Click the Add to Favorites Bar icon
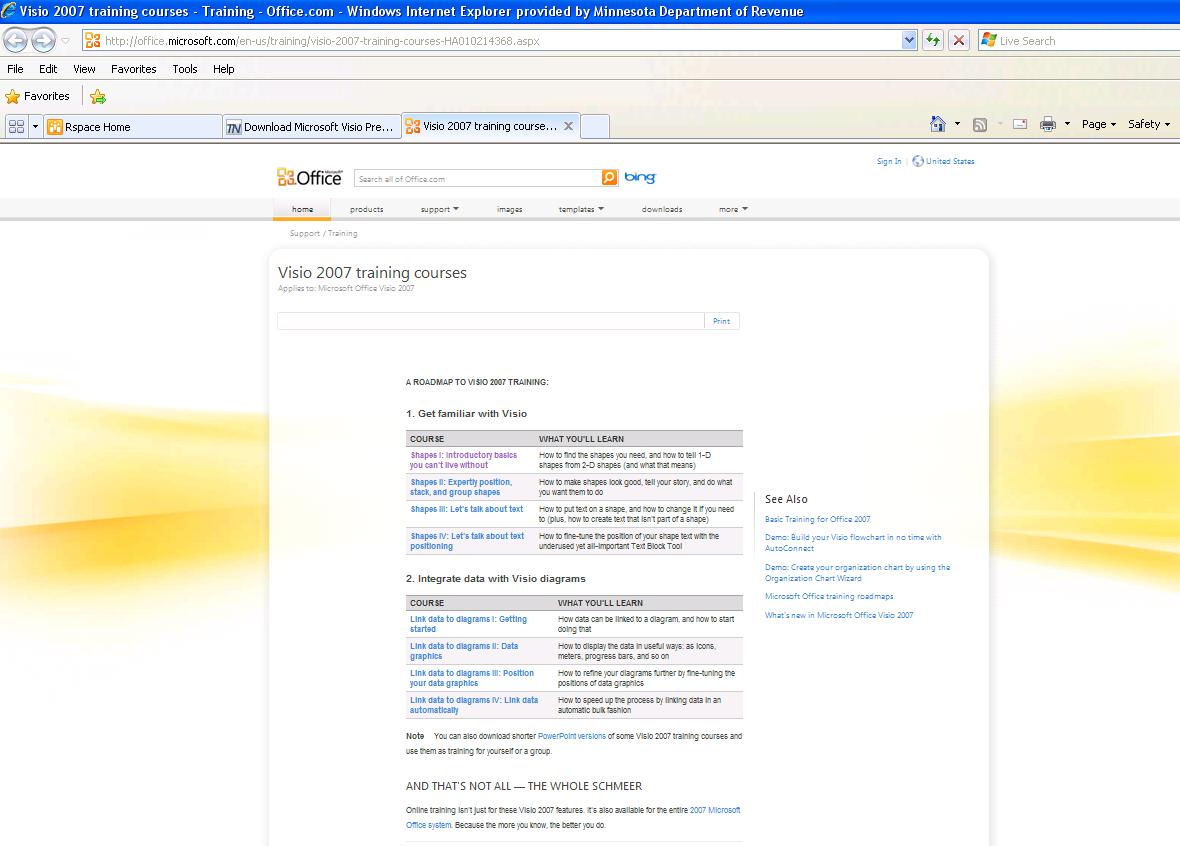 98,96
